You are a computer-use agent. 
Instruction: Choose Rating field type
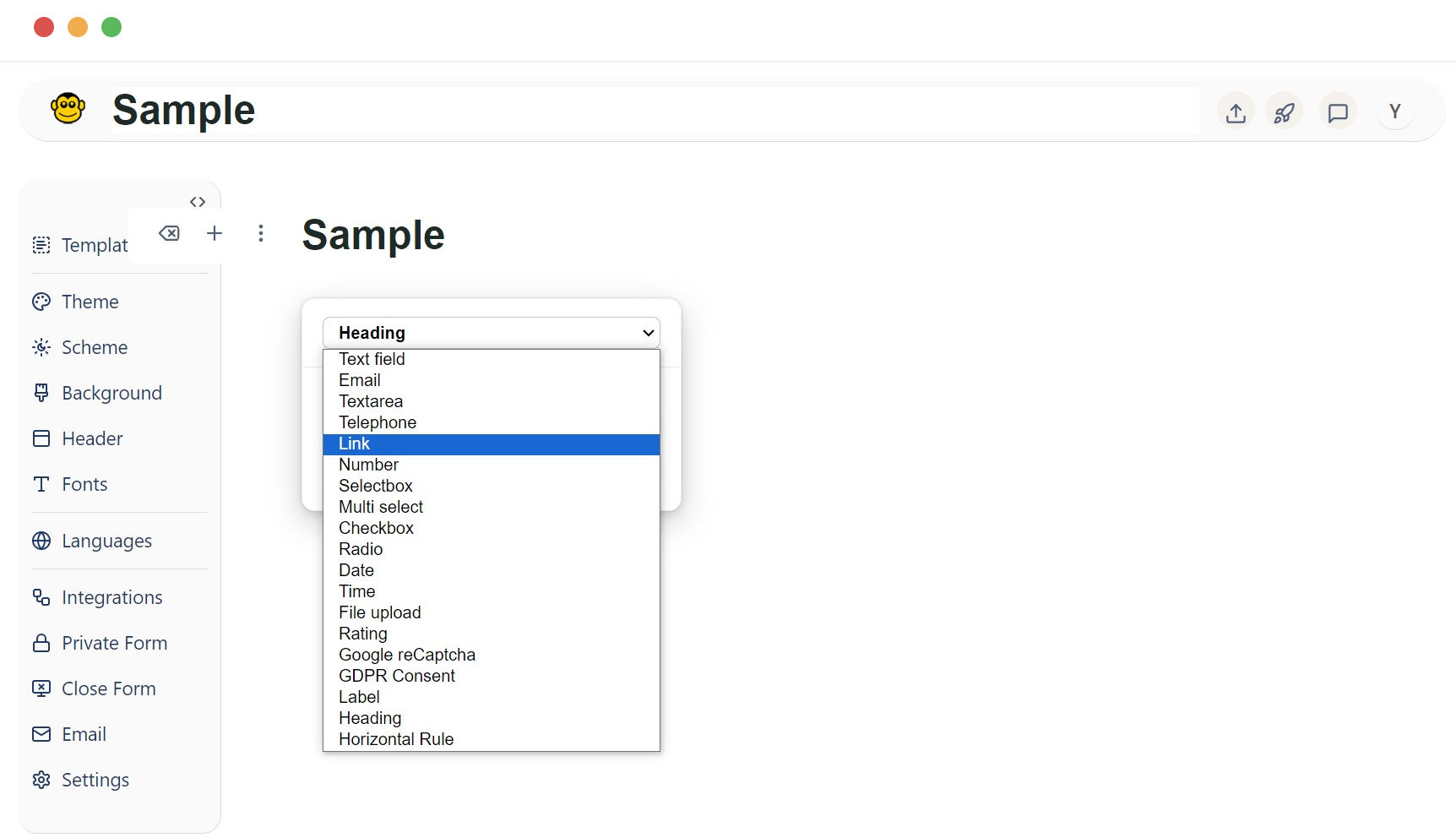pos(492,634)
